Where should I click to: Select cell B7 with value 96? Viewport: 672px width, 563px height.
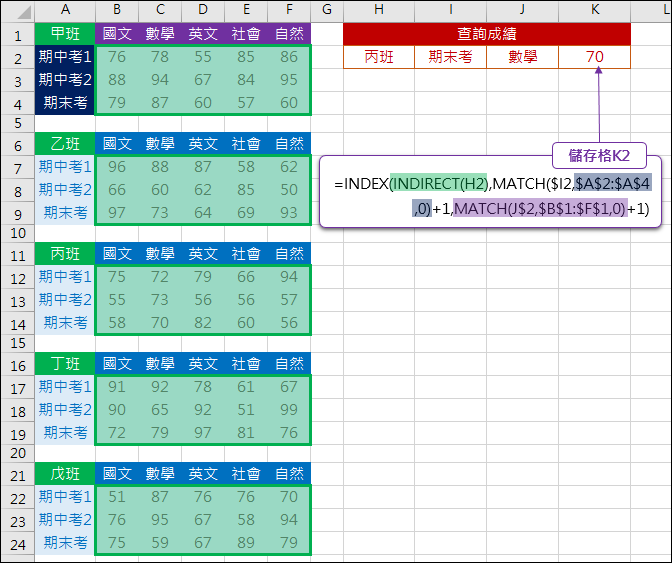[117, 167]
